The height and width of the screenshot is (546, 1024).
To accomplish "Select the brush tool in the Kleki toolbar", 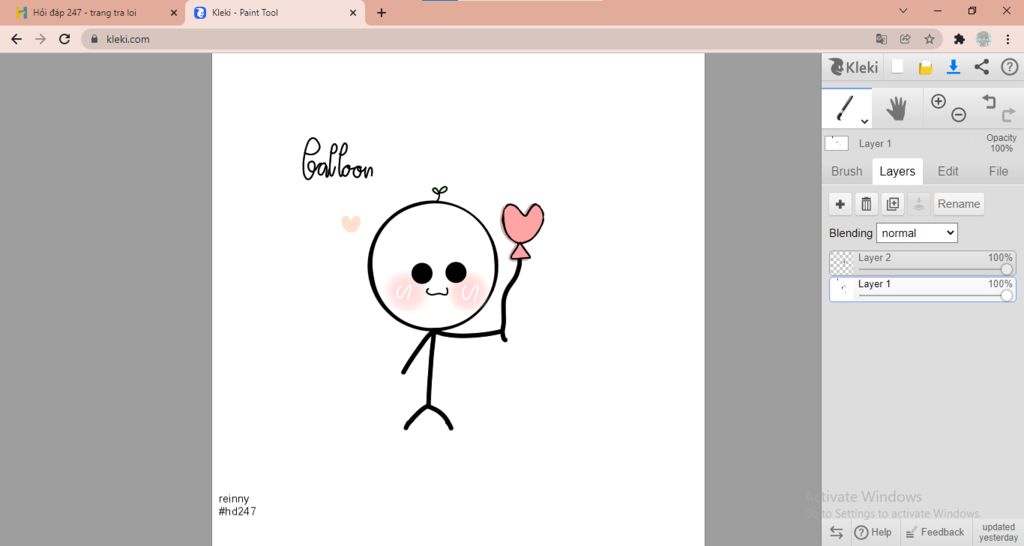I will pyautogui.click(x=846, y=108).
